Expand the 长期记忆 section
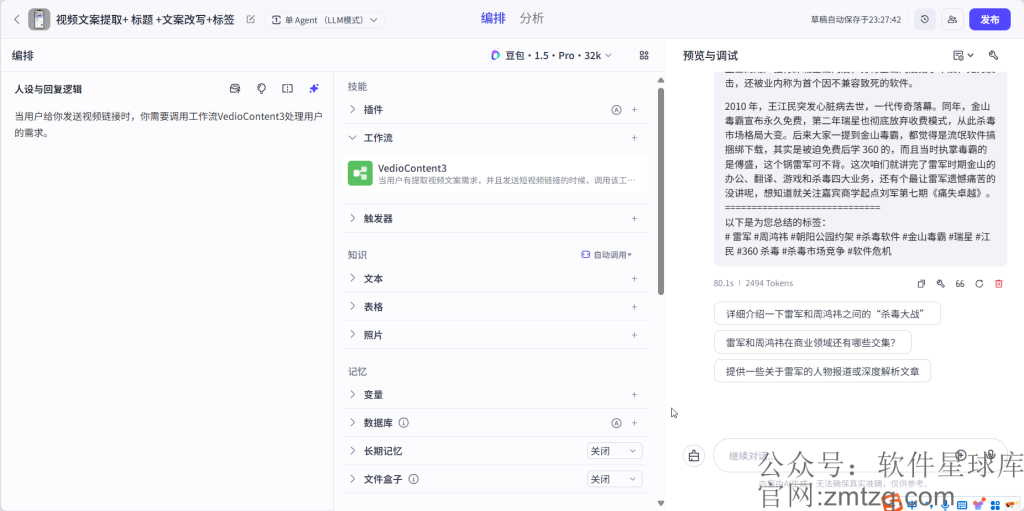 pyautogui.click(x=353, y=451)
